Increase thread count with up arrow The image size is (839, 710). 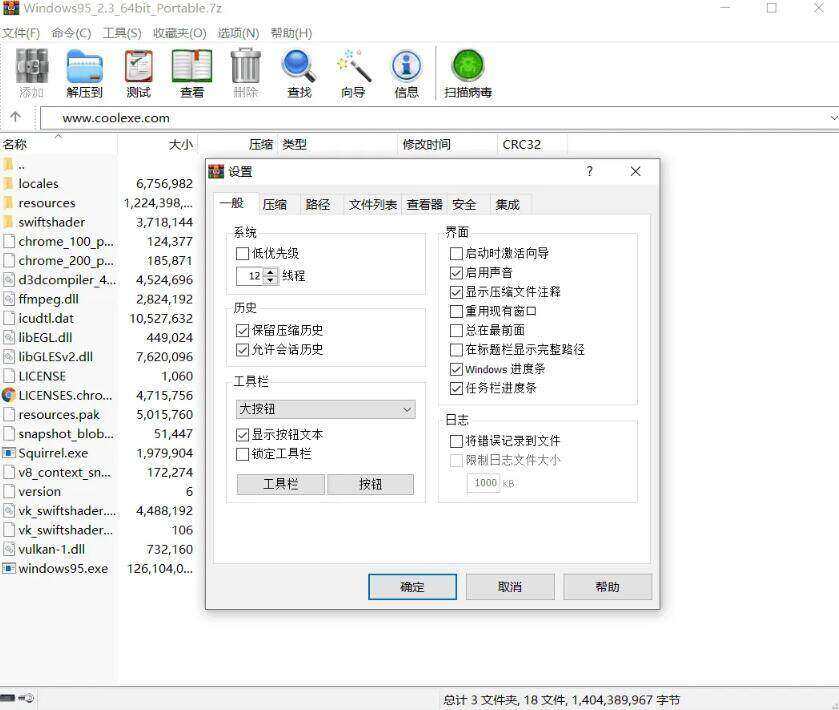coord(270,272)
